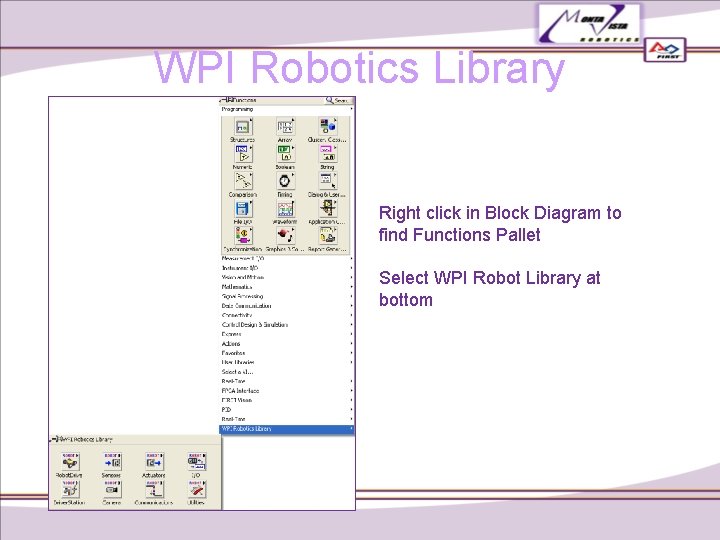Open the Data Communication category

click(287, 306)
